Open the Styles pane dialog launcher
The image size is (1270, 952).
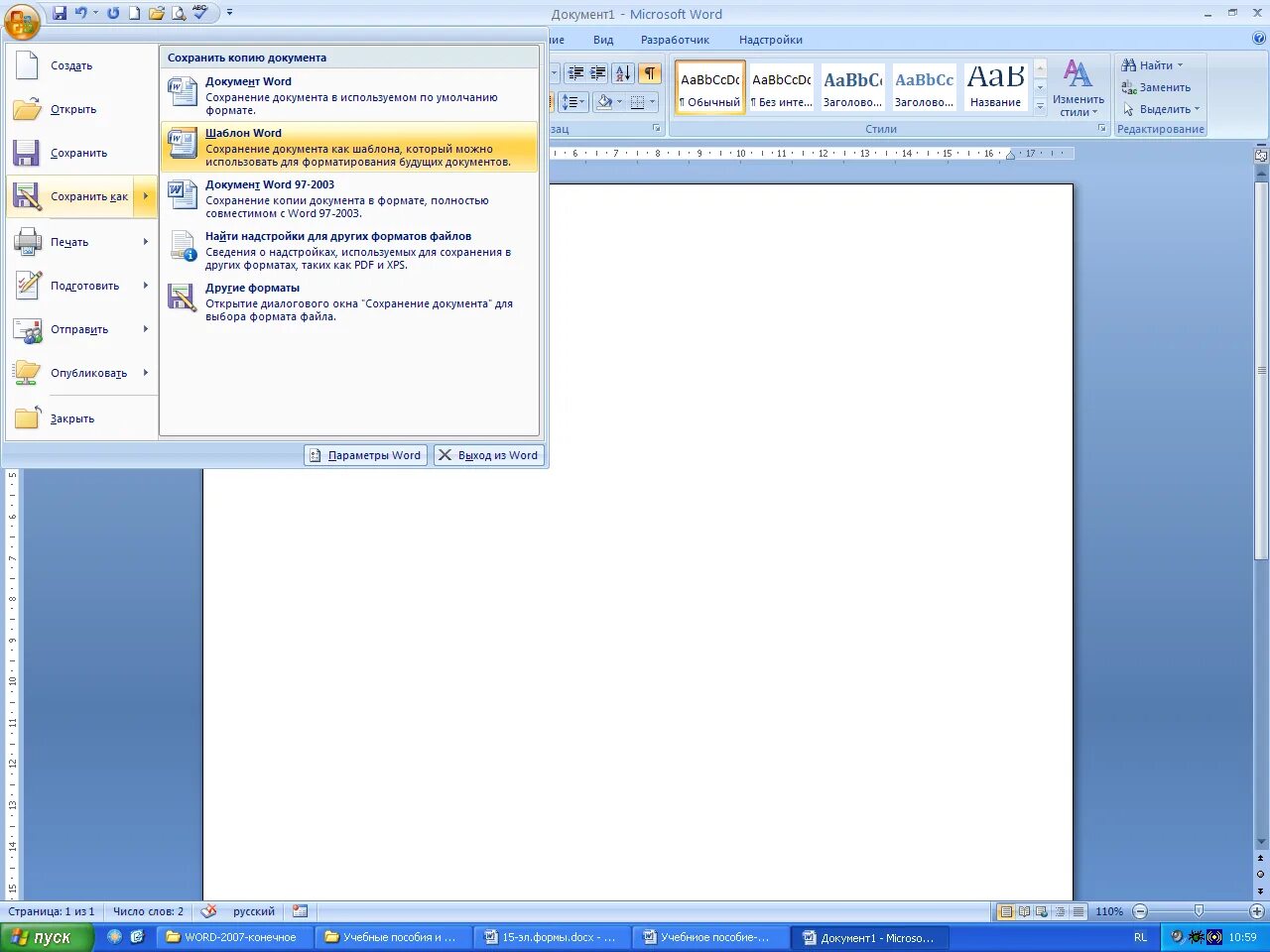(1102, 129)
